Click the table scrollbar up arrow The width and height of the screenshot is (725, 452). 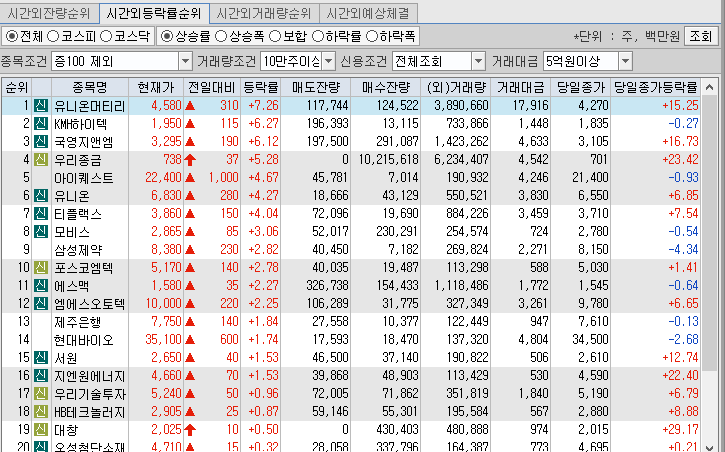(x=710, y=87)
